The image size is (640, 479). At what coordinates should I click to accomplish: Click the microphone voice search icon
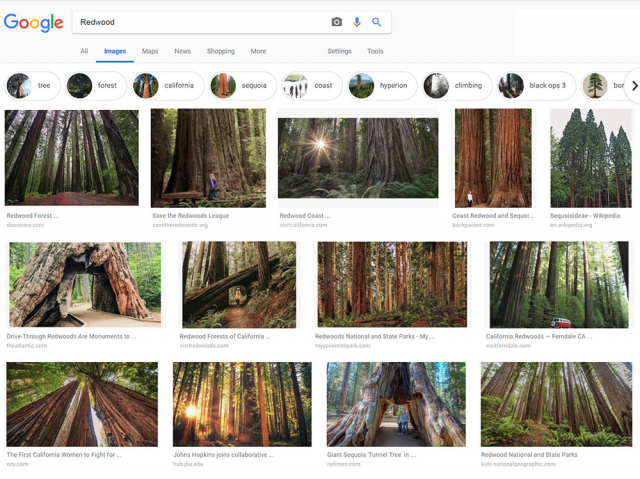pyautogui.click(x=357, y=22)
